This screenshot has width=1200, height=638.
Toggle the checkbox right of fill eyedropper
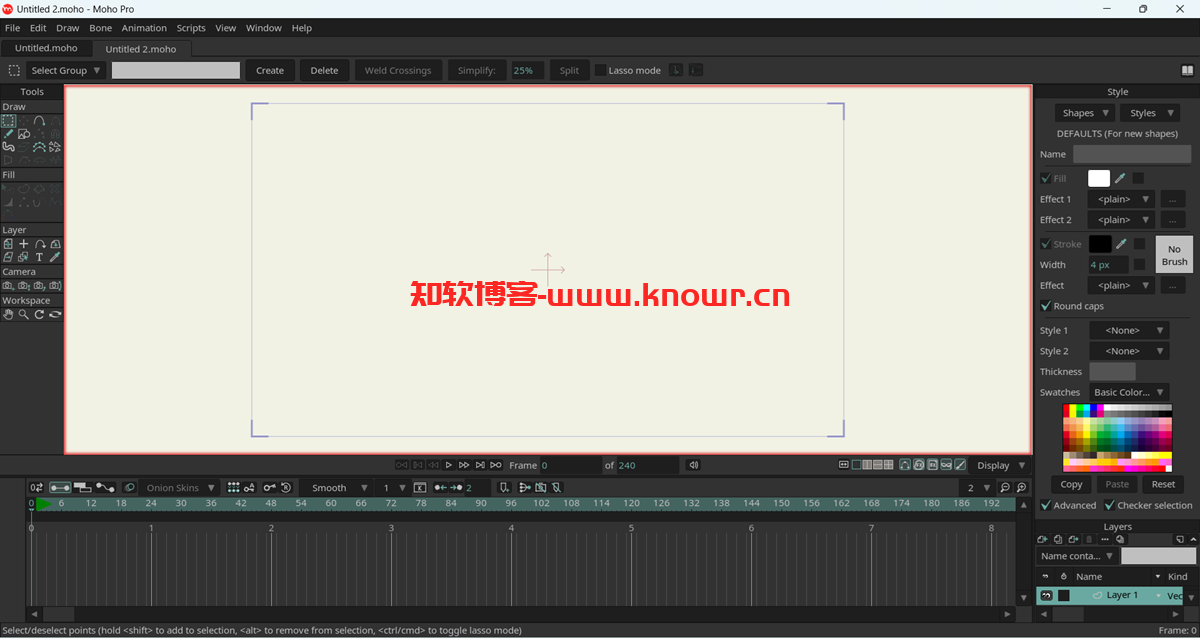1139,178
